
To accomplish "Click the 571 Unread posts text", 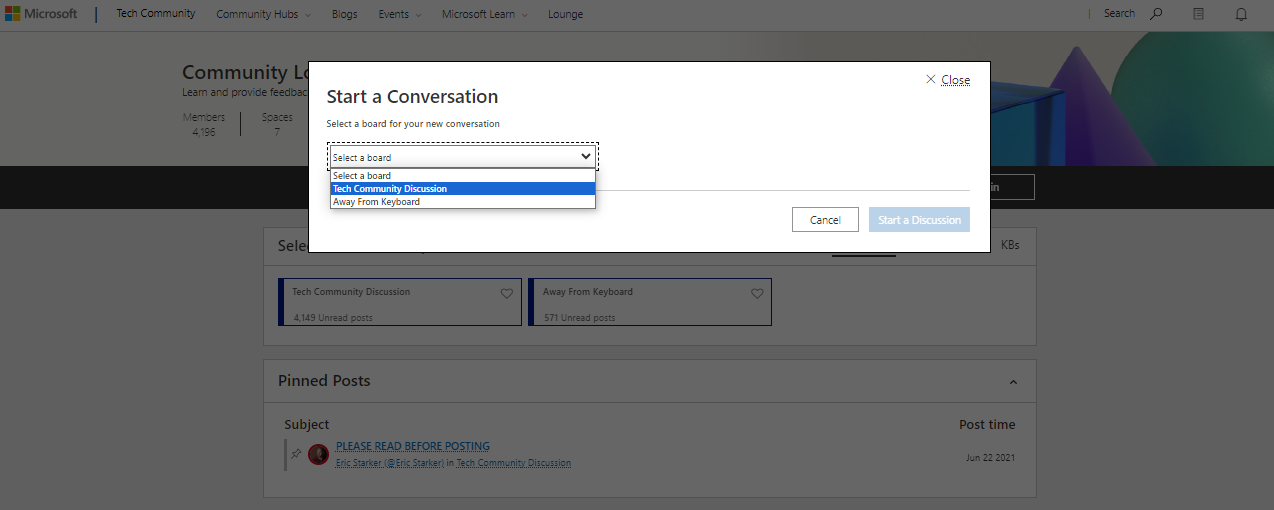I will 580,318.
